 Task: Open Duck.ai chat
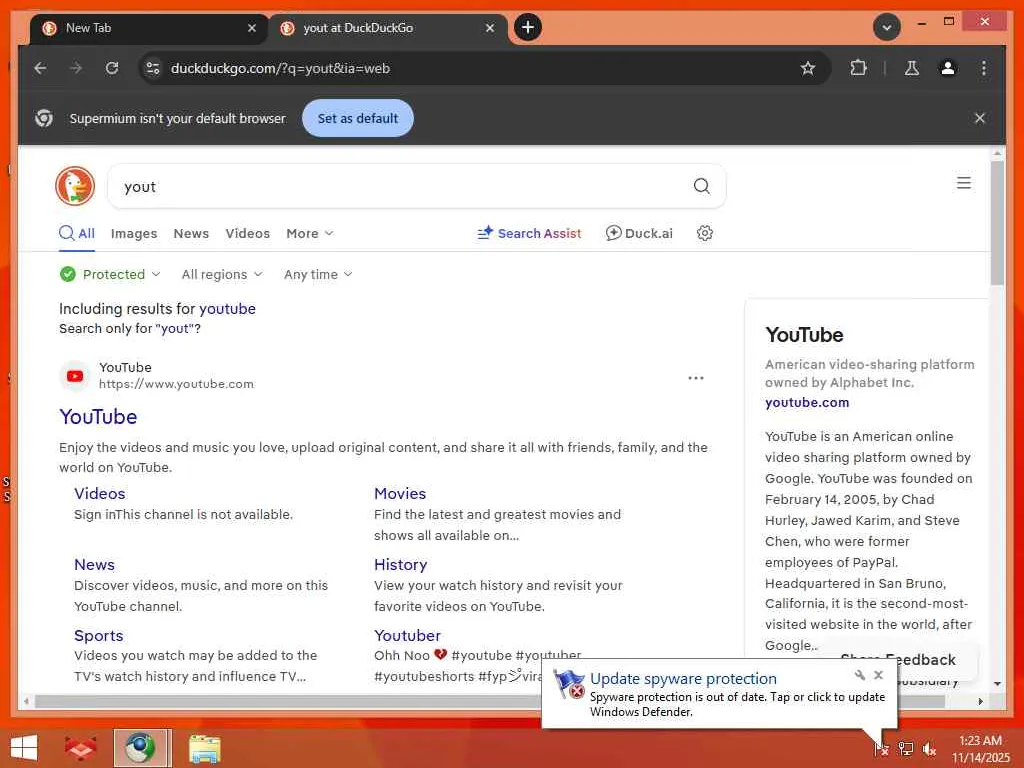[x=639, y=233]
